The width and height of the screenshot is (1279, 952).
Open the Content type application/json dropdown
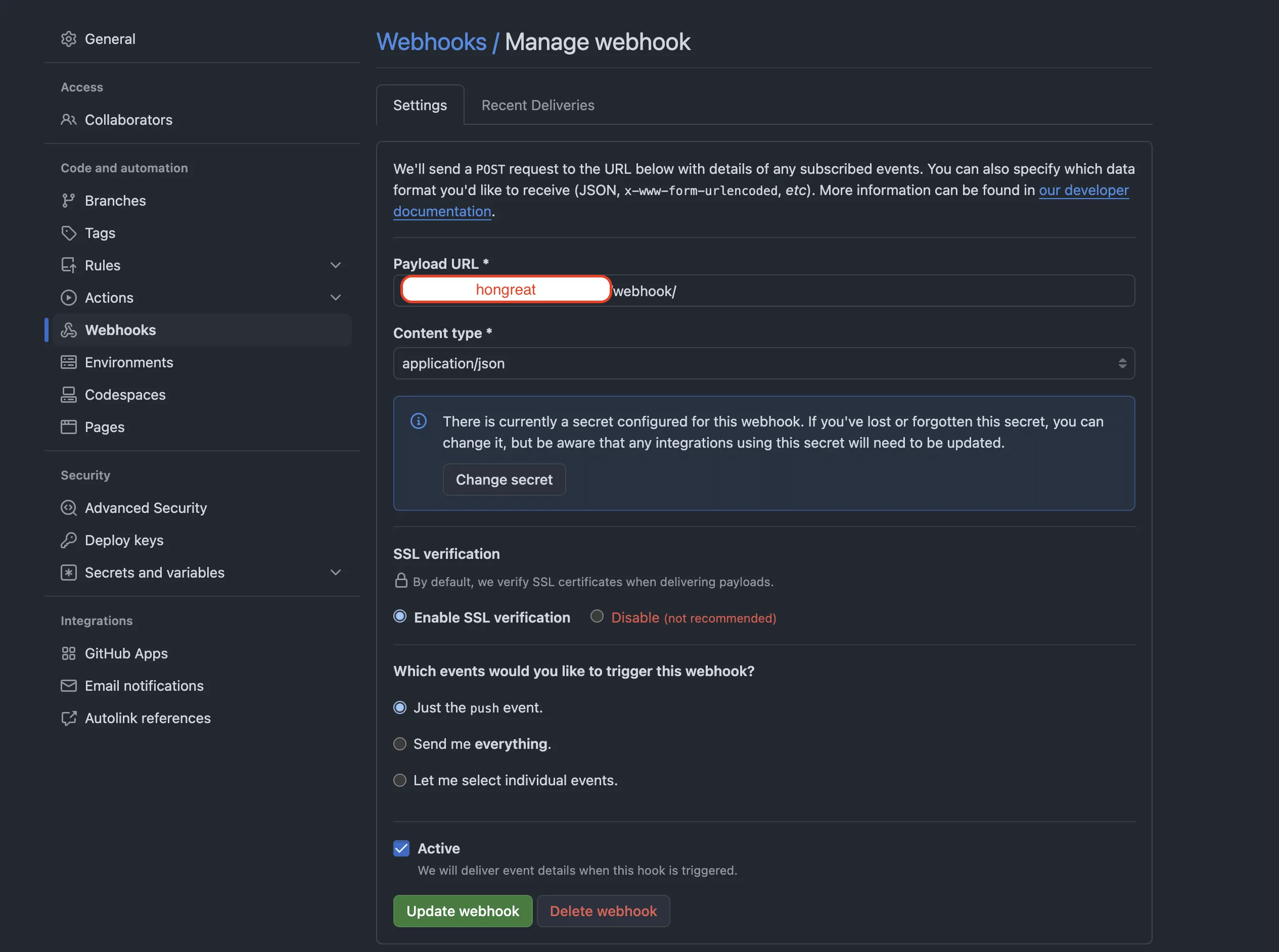[764, 363]
